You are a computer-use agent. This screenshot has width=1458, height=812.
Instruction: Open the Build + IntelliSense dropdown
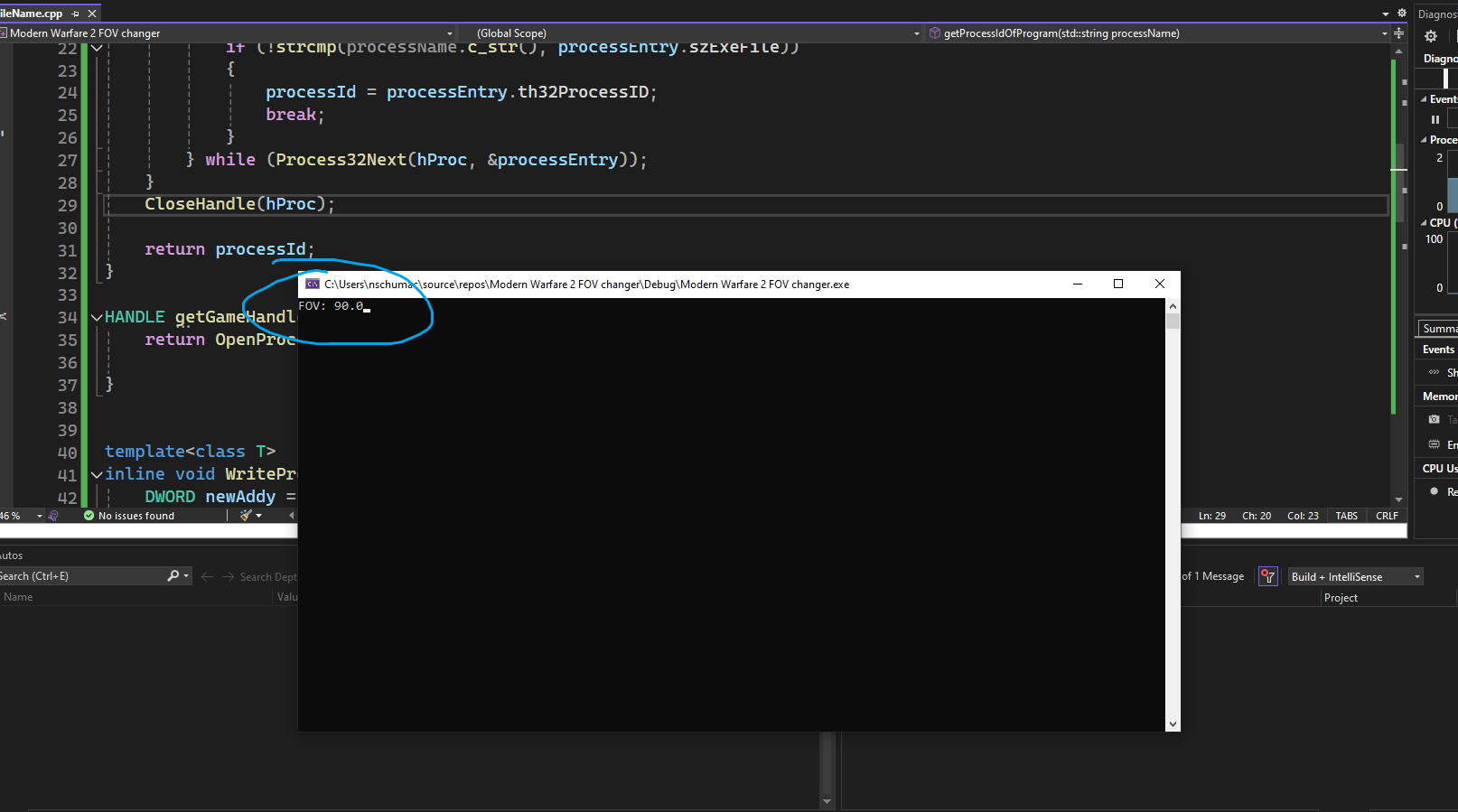1355,576
